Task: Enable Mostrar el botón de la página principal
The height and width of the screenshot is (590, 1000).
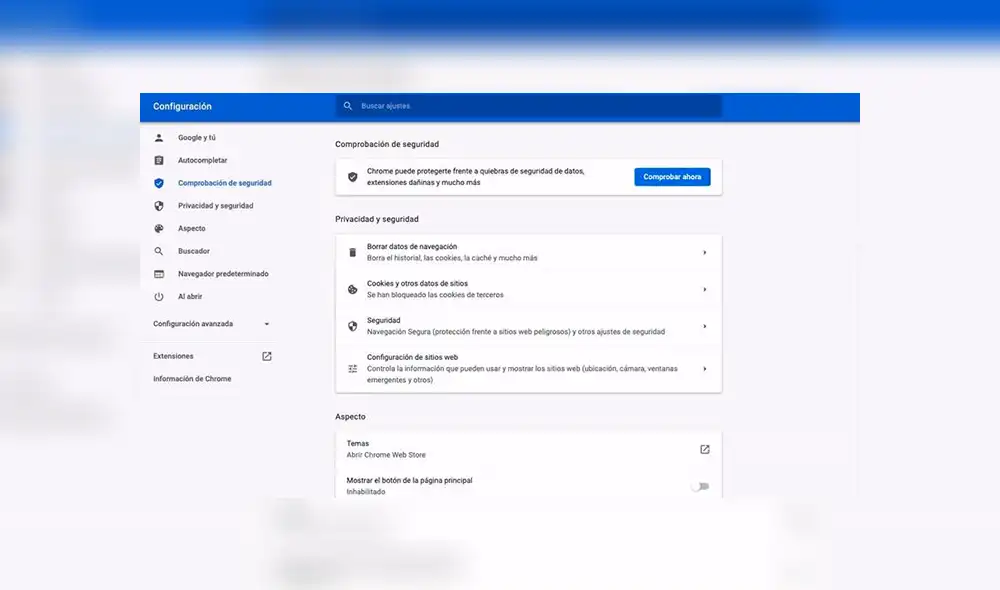Action: tap(701, 486)
